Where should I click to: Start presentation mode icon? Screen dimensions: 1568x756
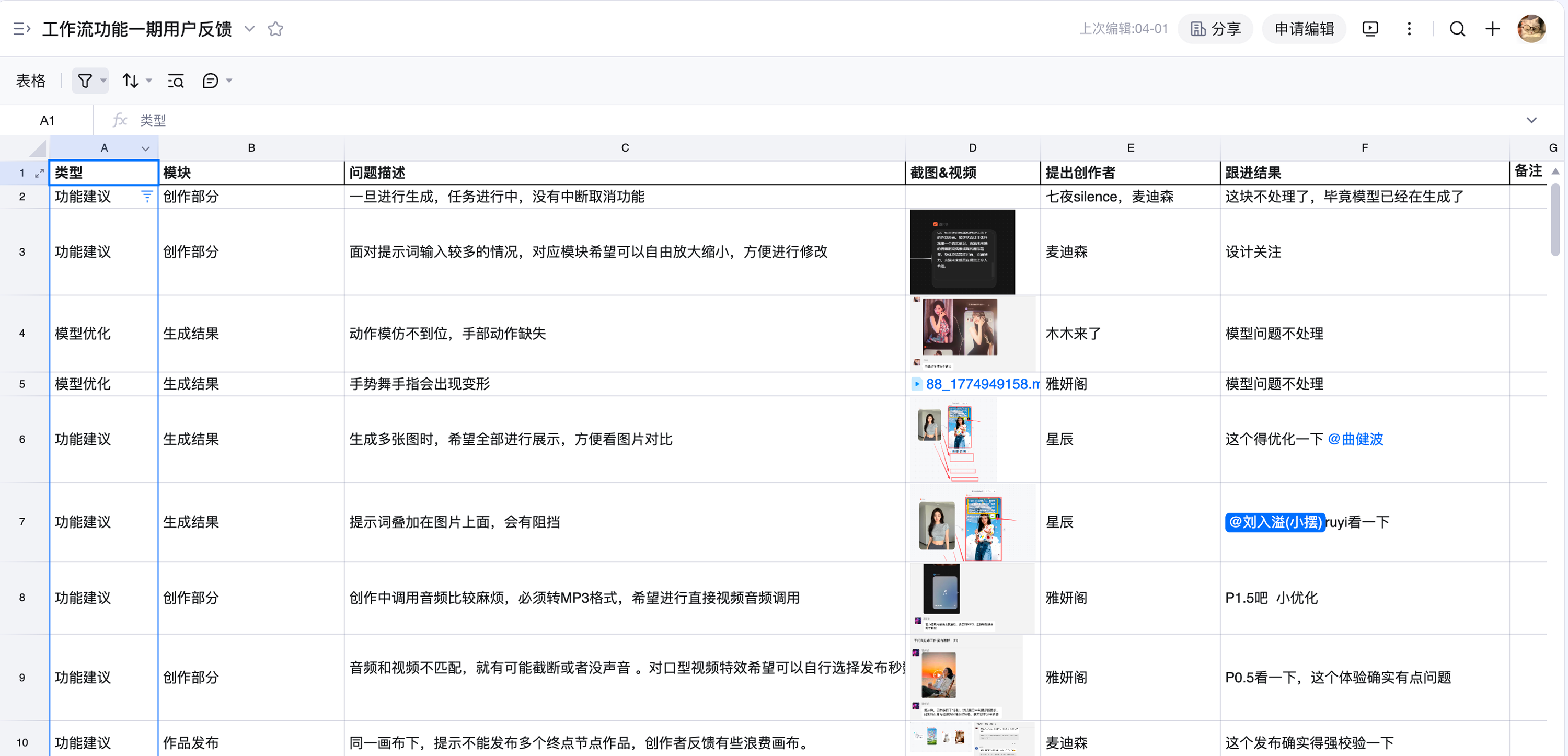[x=1370, y=29]
